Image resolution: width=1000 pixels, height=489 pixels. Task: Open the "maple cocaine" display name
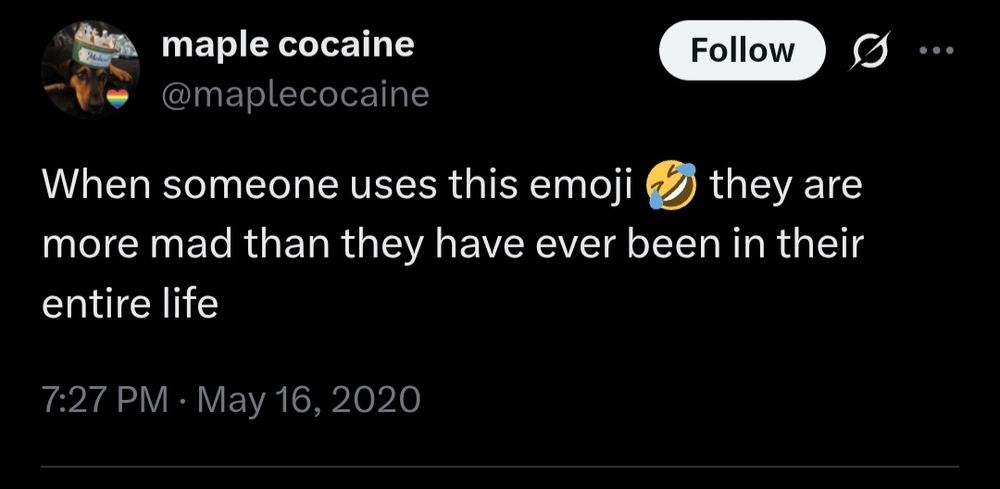[287, 45]
